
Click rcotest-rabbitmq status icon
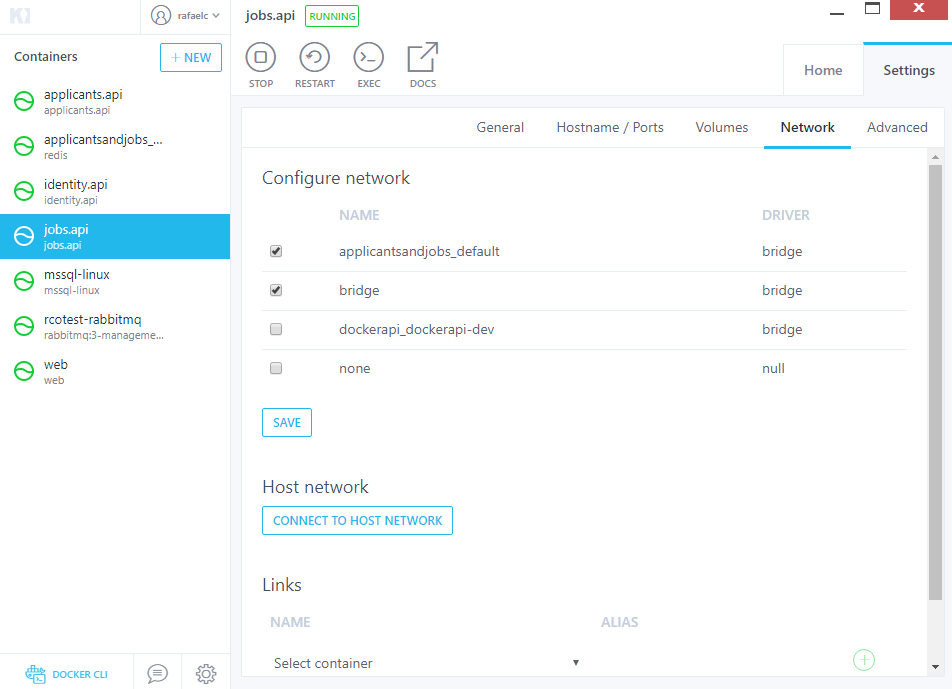[24, 326]
